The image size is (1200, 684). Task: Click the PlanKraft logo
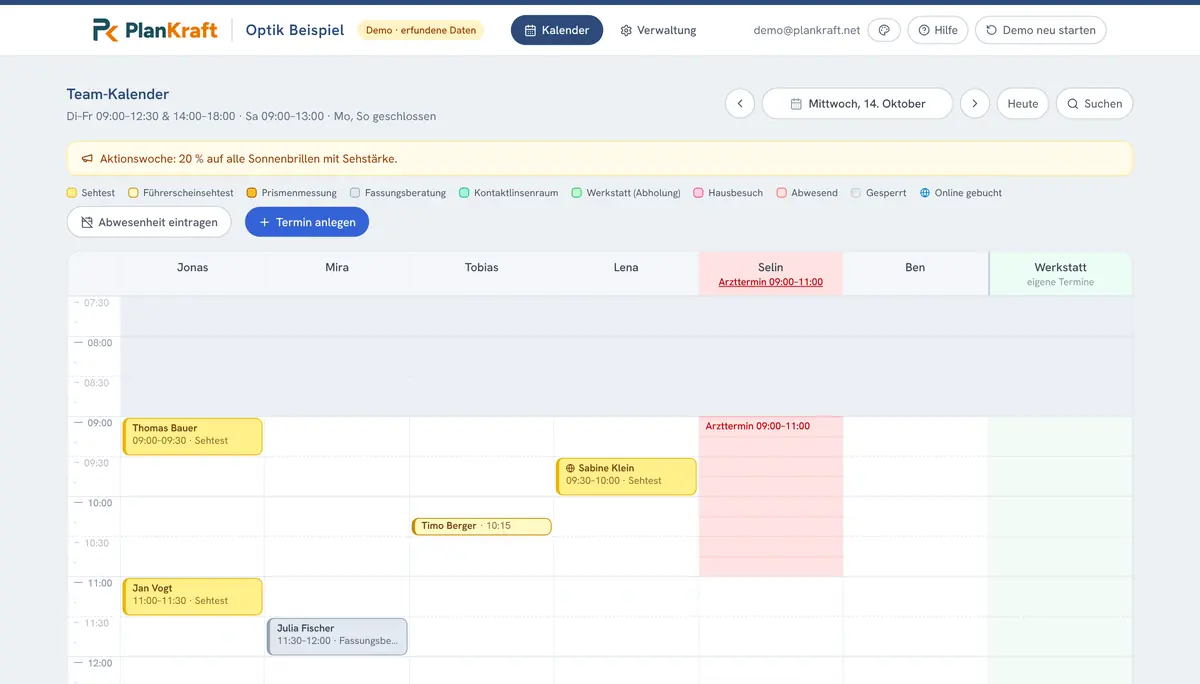[x=155, y=30]
